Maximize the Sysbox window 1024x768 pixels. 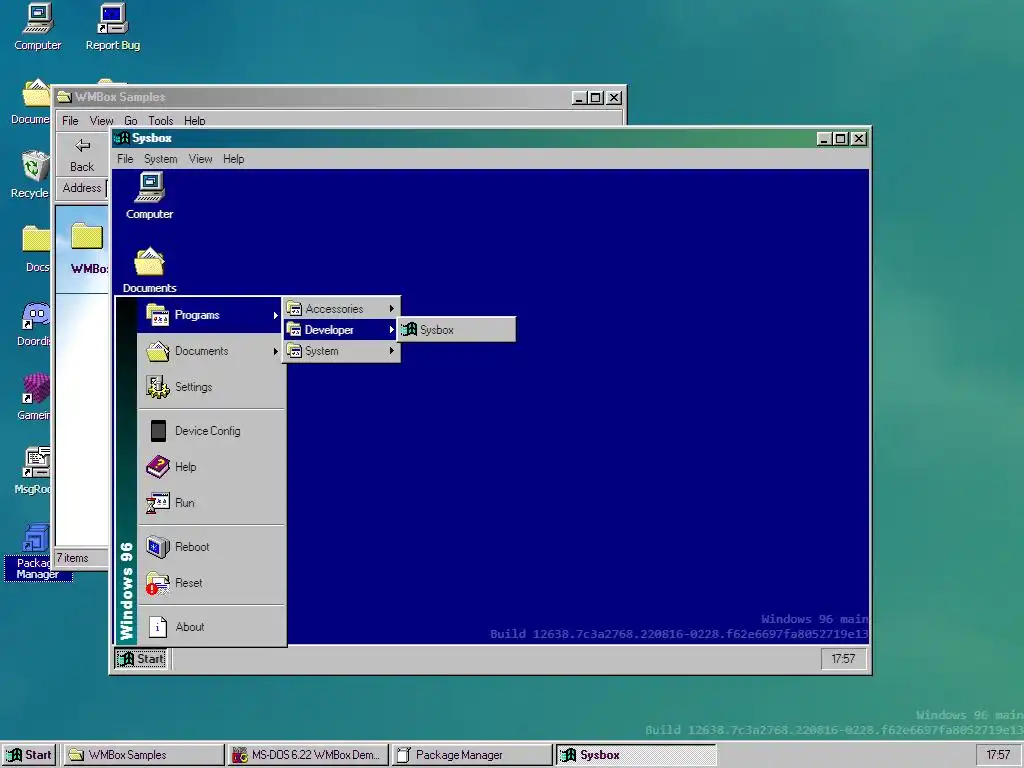click(840, 138)
